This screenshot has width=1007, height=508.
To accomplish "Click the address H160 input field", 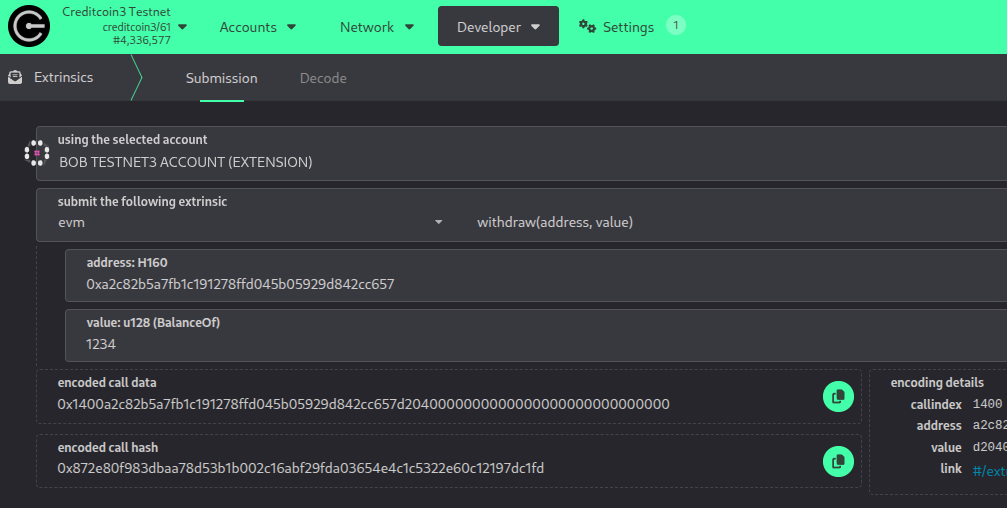I will click(x=530, y=284).
